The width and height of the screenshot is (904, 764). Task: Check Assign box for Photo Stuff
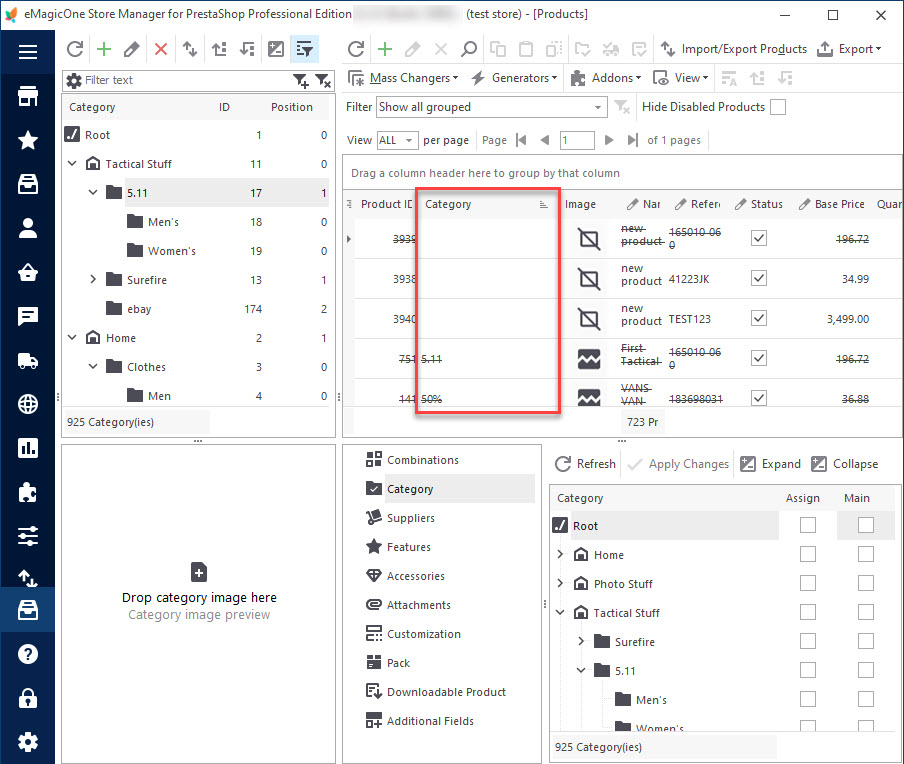808,583
